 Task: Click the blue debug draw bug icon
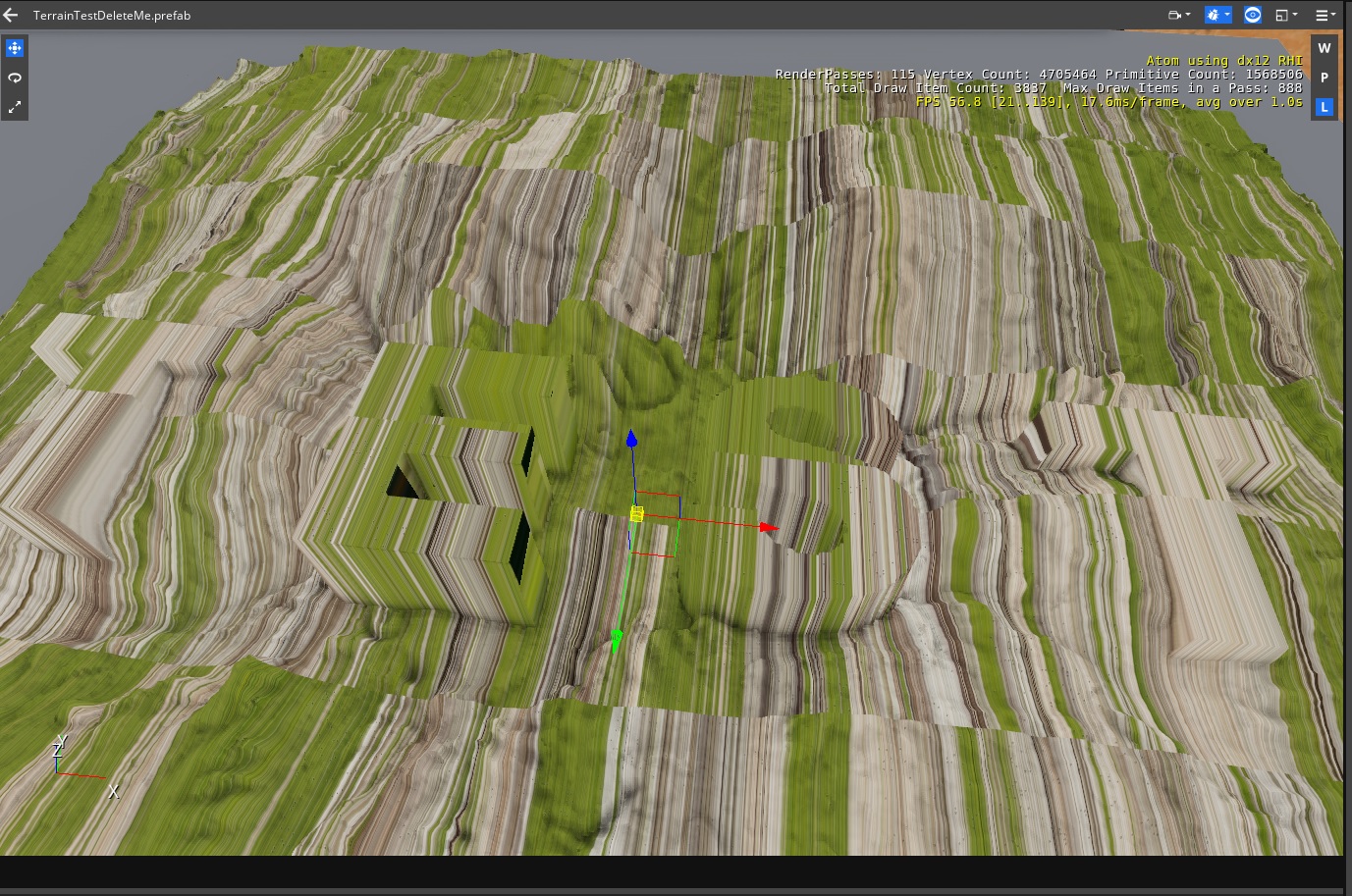[x=1215, y=15]
